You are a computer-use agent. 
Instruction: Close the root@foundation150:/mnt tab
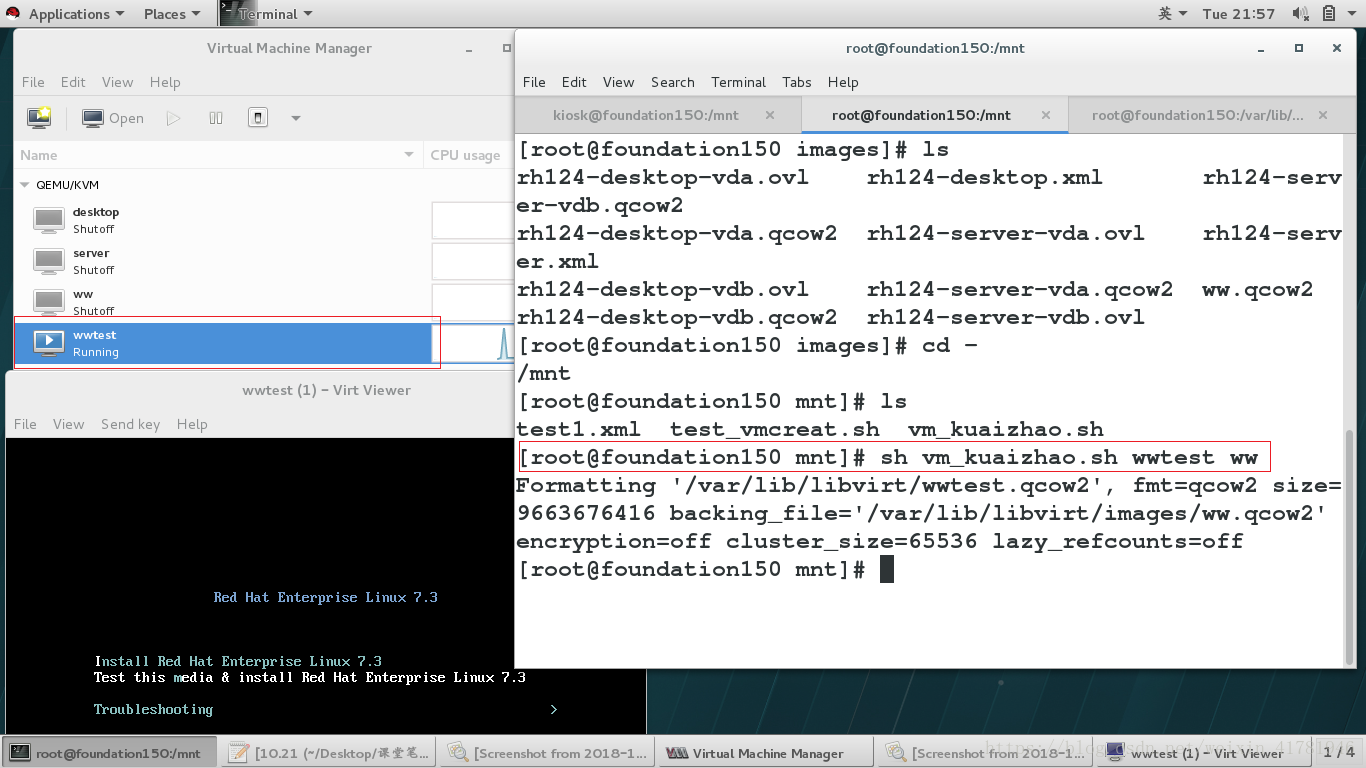pyautogui.click(x=1046, y=115)
